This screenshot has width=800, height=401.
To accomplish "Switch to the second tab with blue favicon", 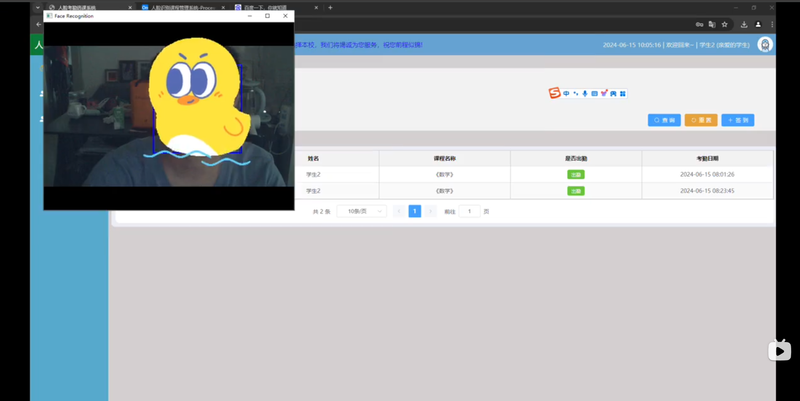I will [x=181, y=8].
